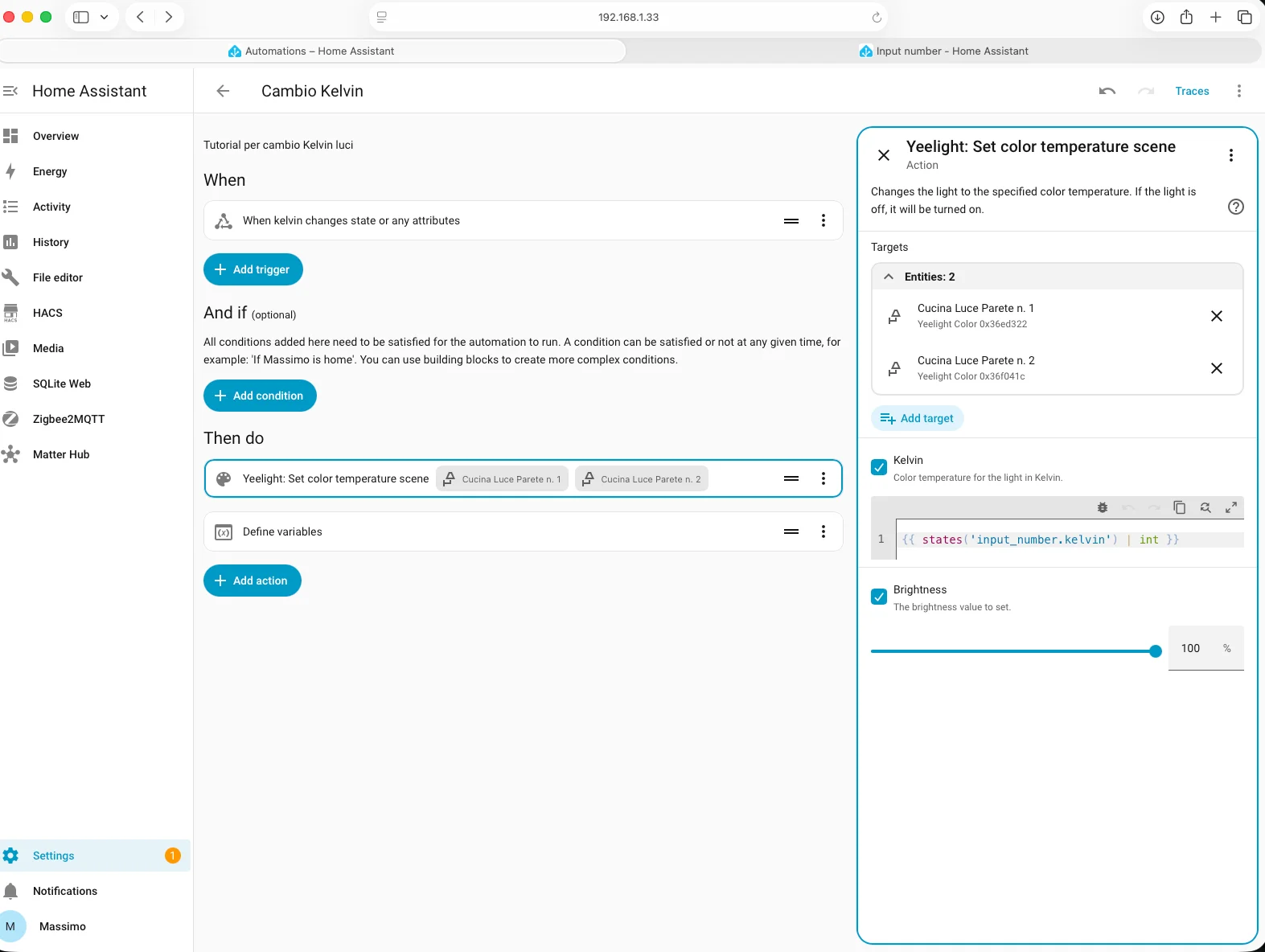
Task: Expand the code editor to fullscreen
Action: [x=1231, y=507]
